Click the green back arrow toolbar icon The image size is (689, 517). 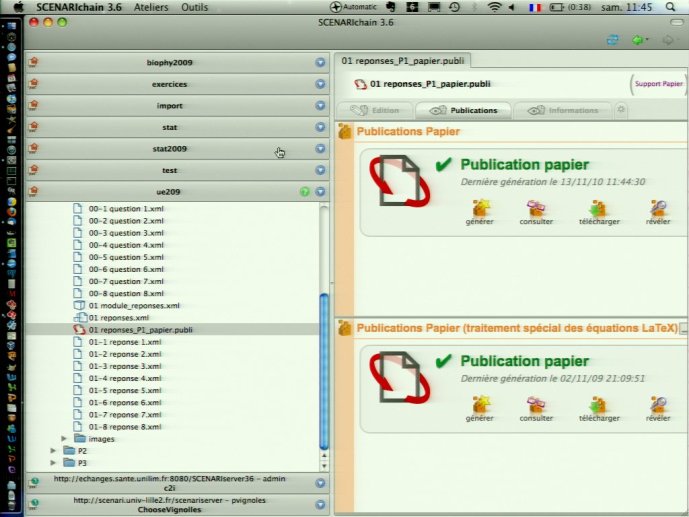tap(638, 40)
